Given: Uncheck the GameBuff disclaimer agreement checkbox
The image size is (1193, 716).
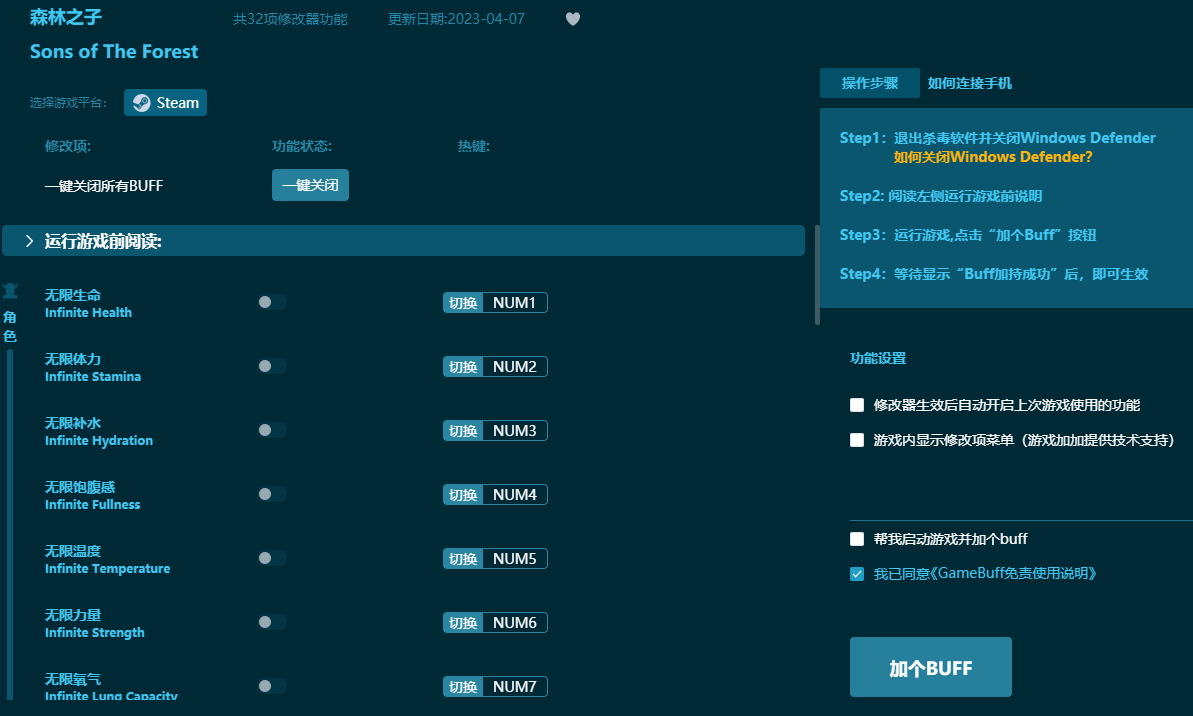Looking at the screenshot, I should click(857, 574).
